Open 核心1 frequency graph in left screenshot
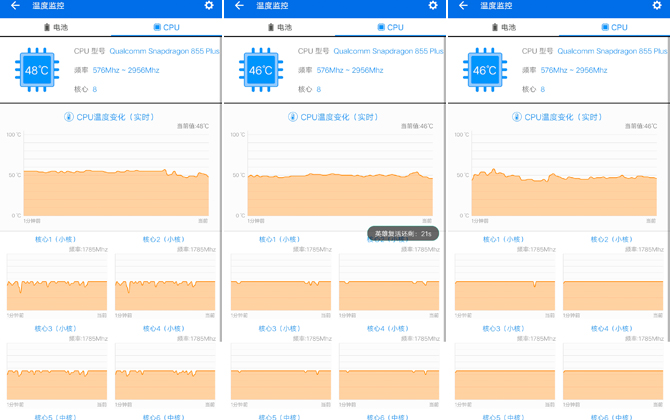The width and height of the screenshot is (670, 420). pos(57,282)
